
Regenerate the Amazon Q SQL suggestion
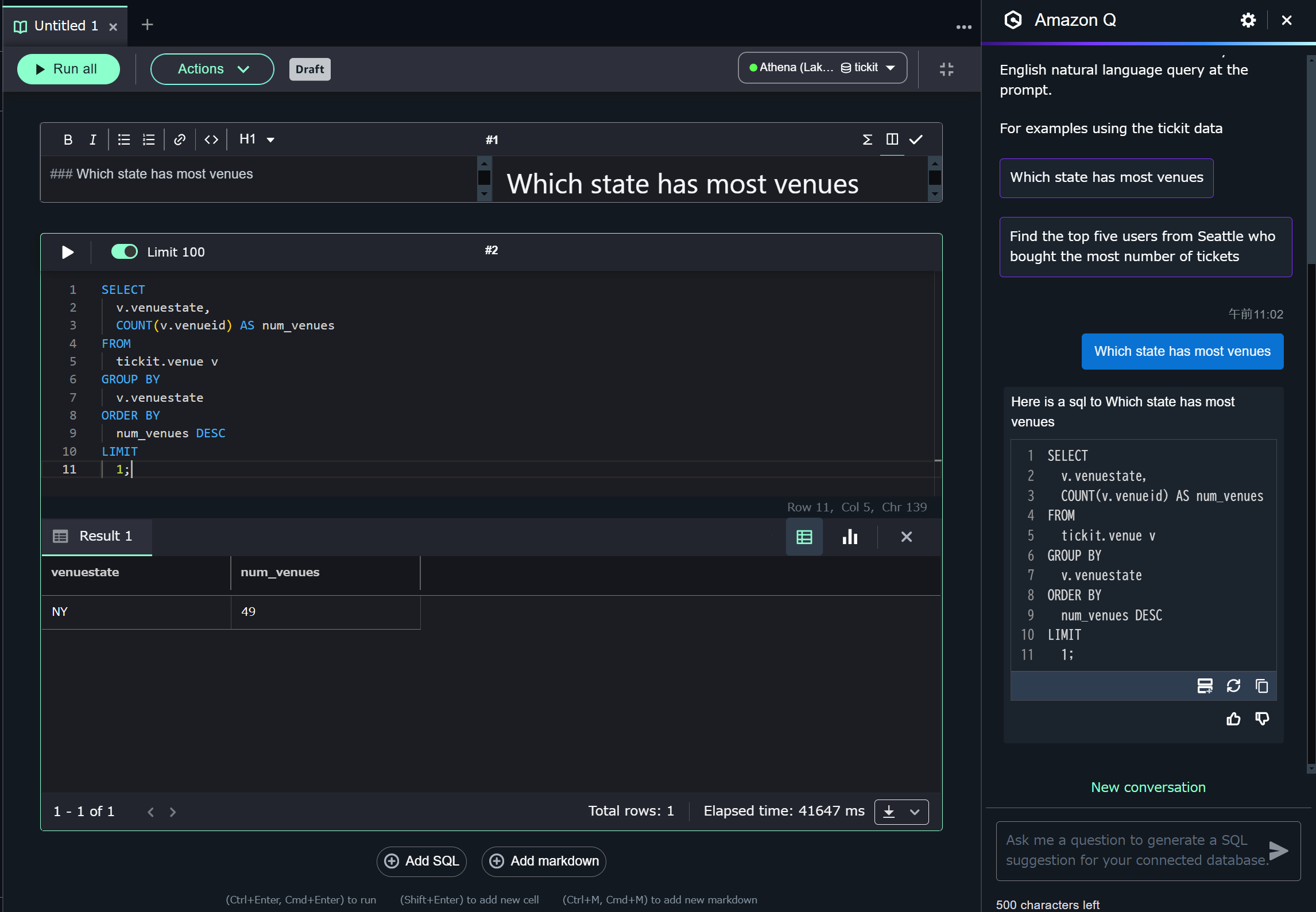pyautogui.click(x=1233, y=686)
